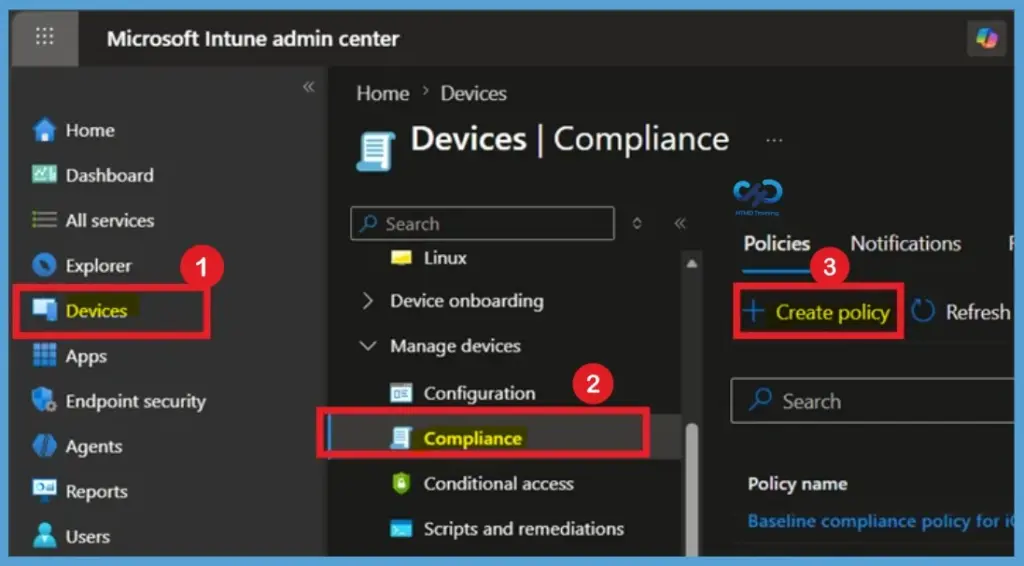Select Configuration under Manage devices
1024x566 pixels.
pos(479,393)
